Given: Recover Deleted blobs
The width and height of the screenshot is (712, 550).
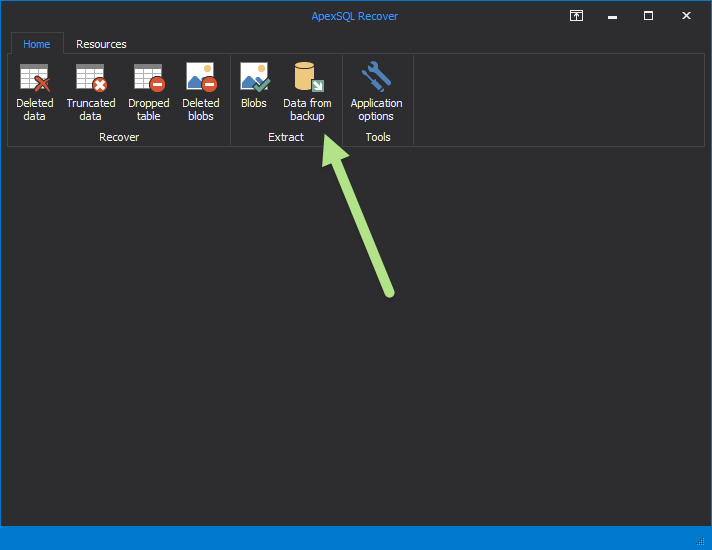Looking at the screenshot, I should (x=201, y=92).
